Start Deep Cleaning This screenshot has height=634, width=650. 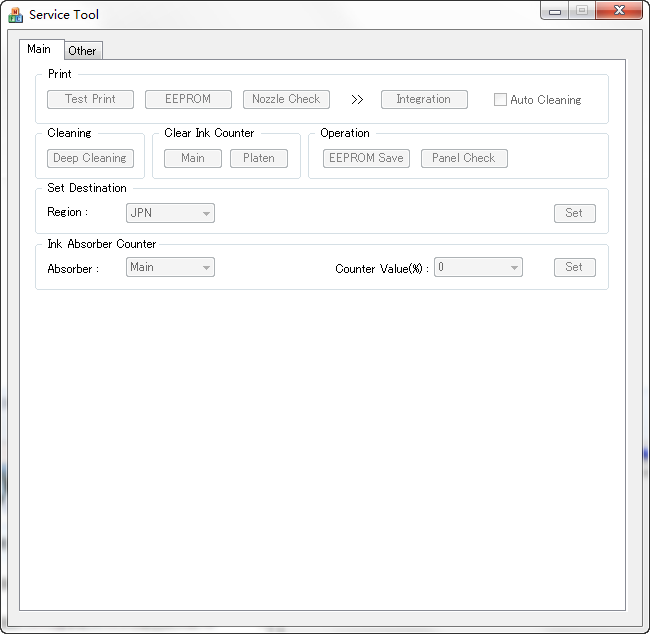[x=90, y=158]
